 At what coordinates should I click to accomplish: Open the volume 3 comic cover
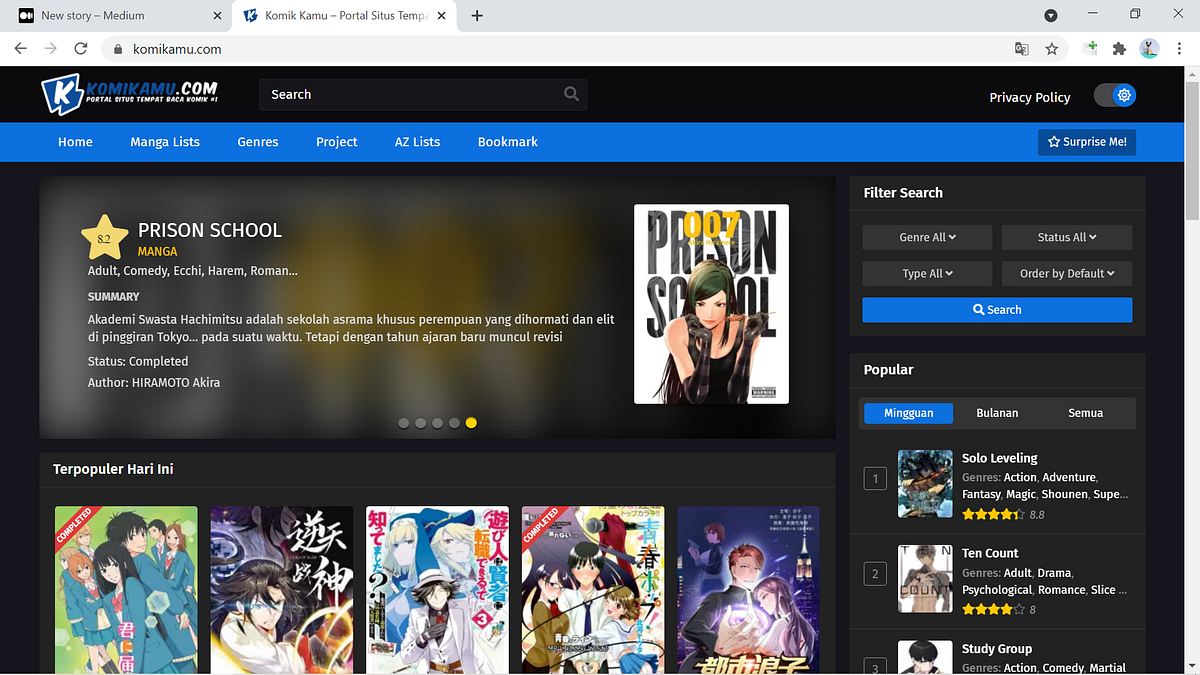click(437, 590)
